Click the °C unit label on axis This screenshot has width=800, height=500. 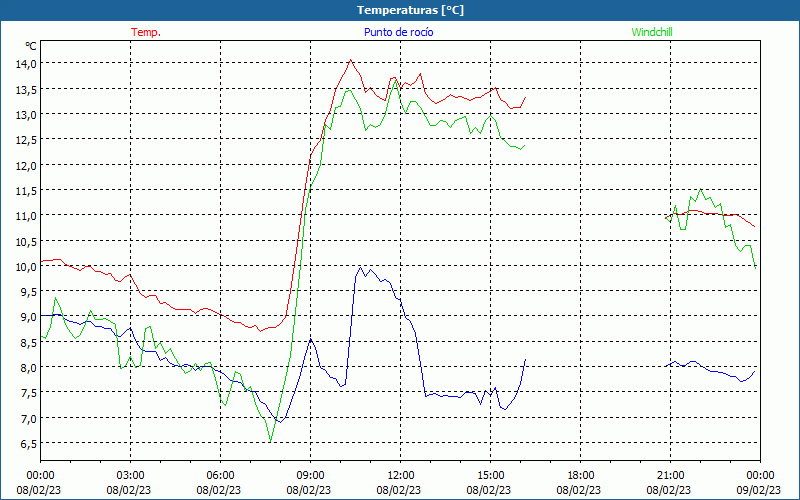[x=31, y=46]
